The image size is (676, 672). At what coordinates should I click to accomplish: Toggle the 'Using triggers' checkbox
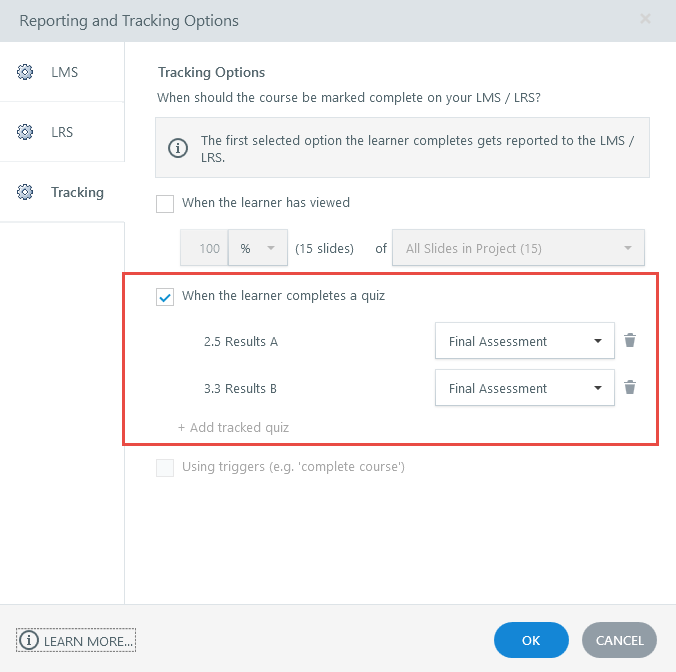click(x=165, y=467)
